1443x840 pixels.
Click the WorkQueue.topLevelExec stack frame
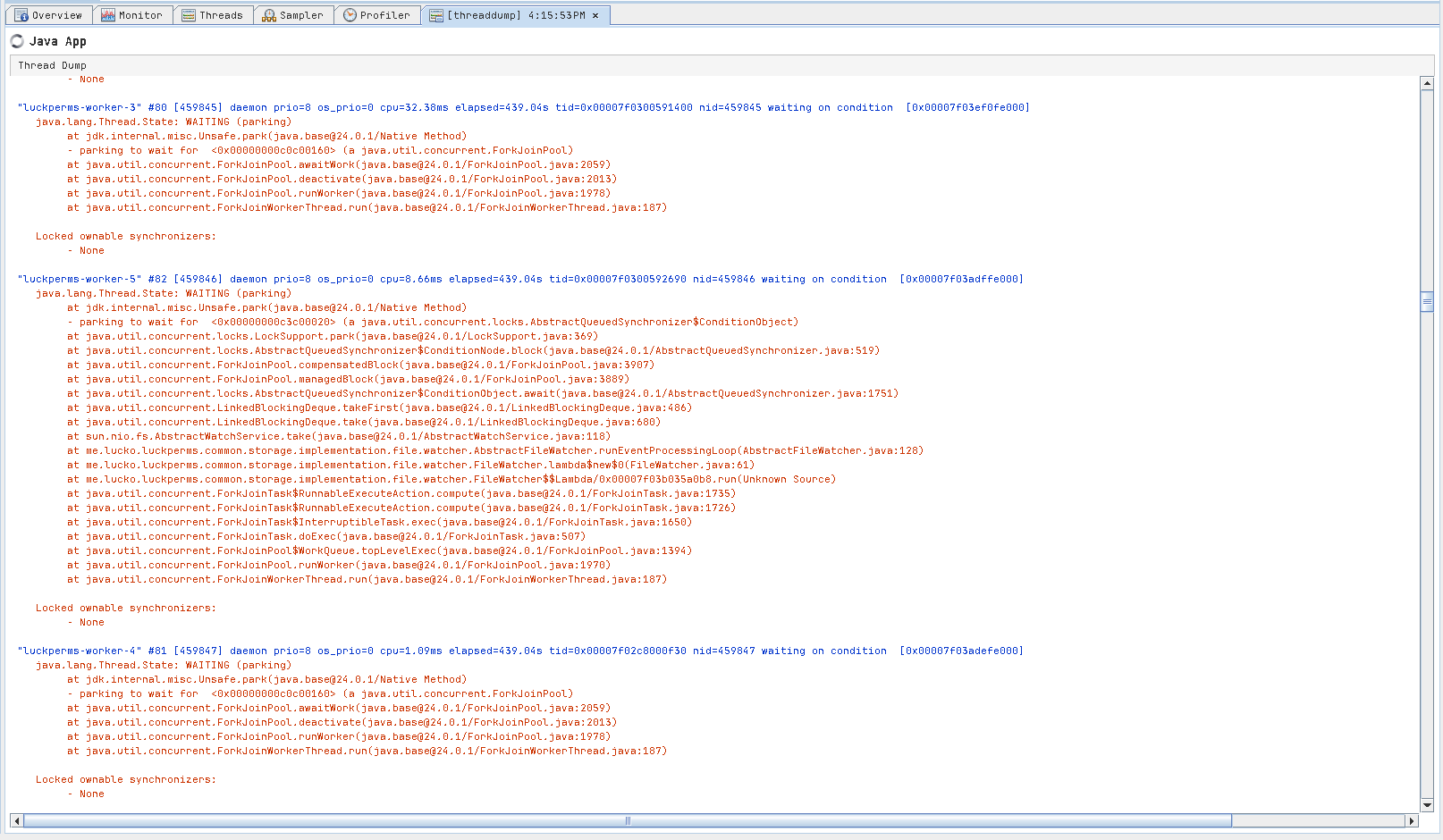379,550
